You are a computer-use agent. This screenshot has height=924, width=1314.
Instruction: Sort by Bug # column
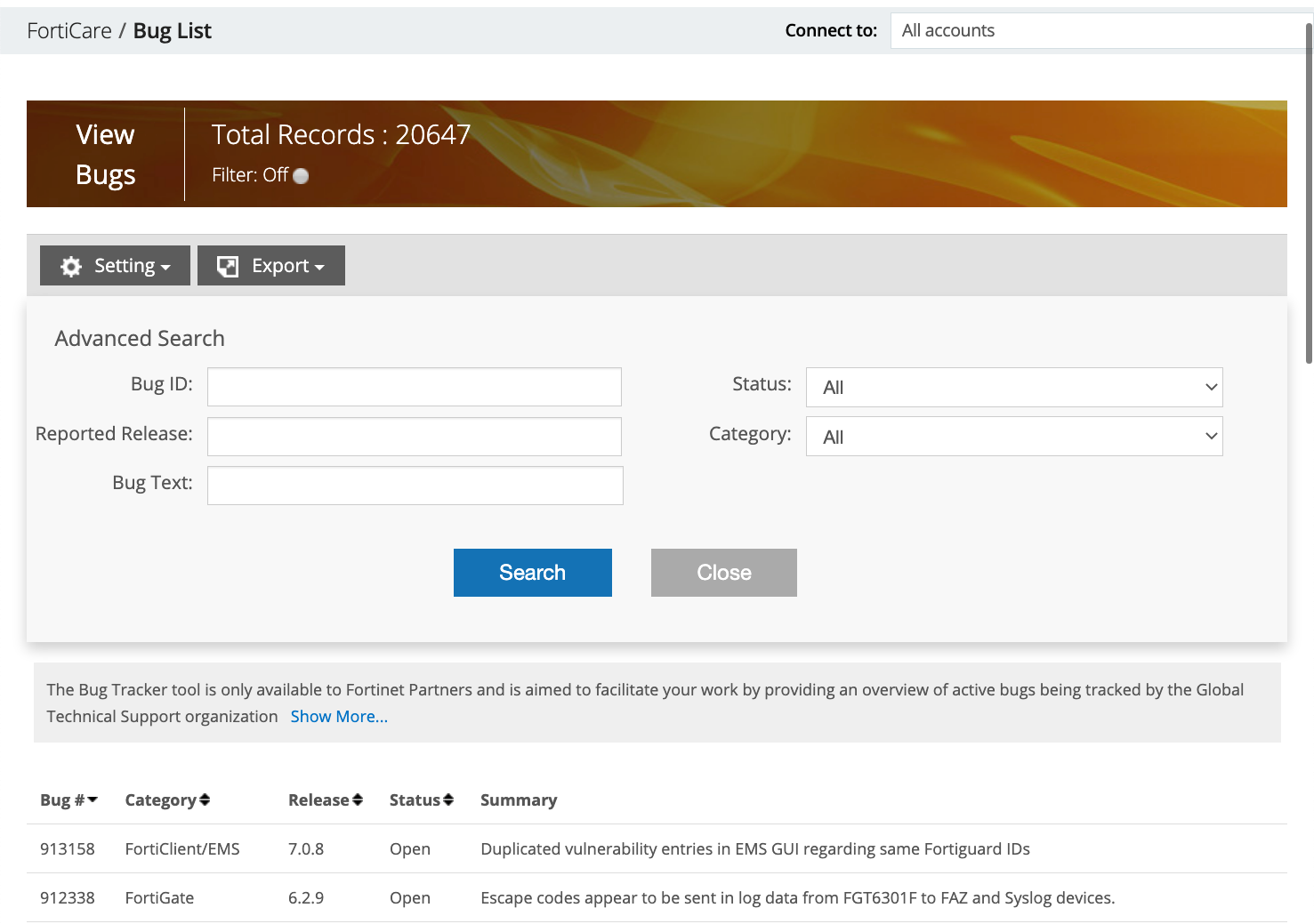(x=69, y=800)
